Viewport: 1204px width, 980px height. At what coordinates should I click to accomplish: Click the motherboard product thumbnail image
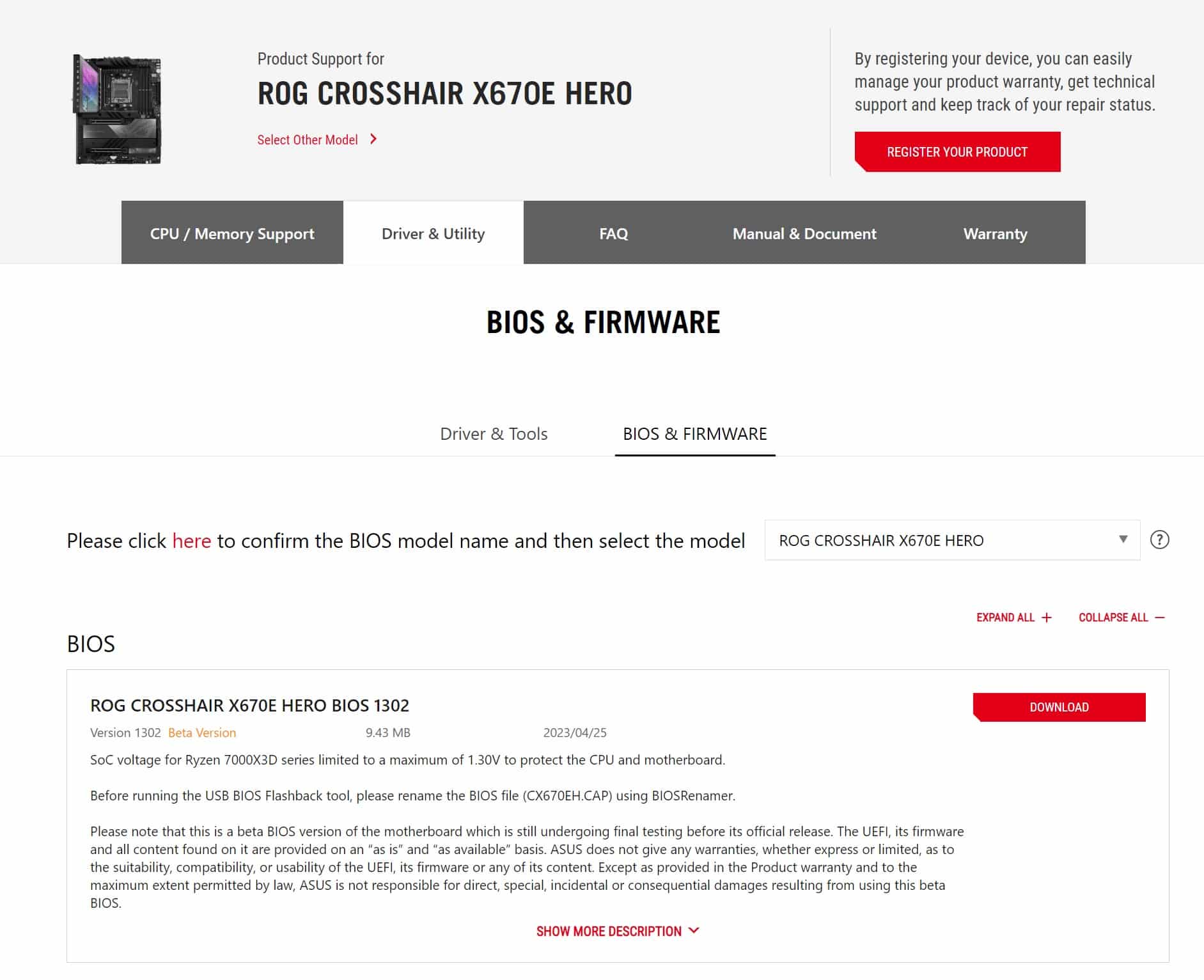(118, 109)
